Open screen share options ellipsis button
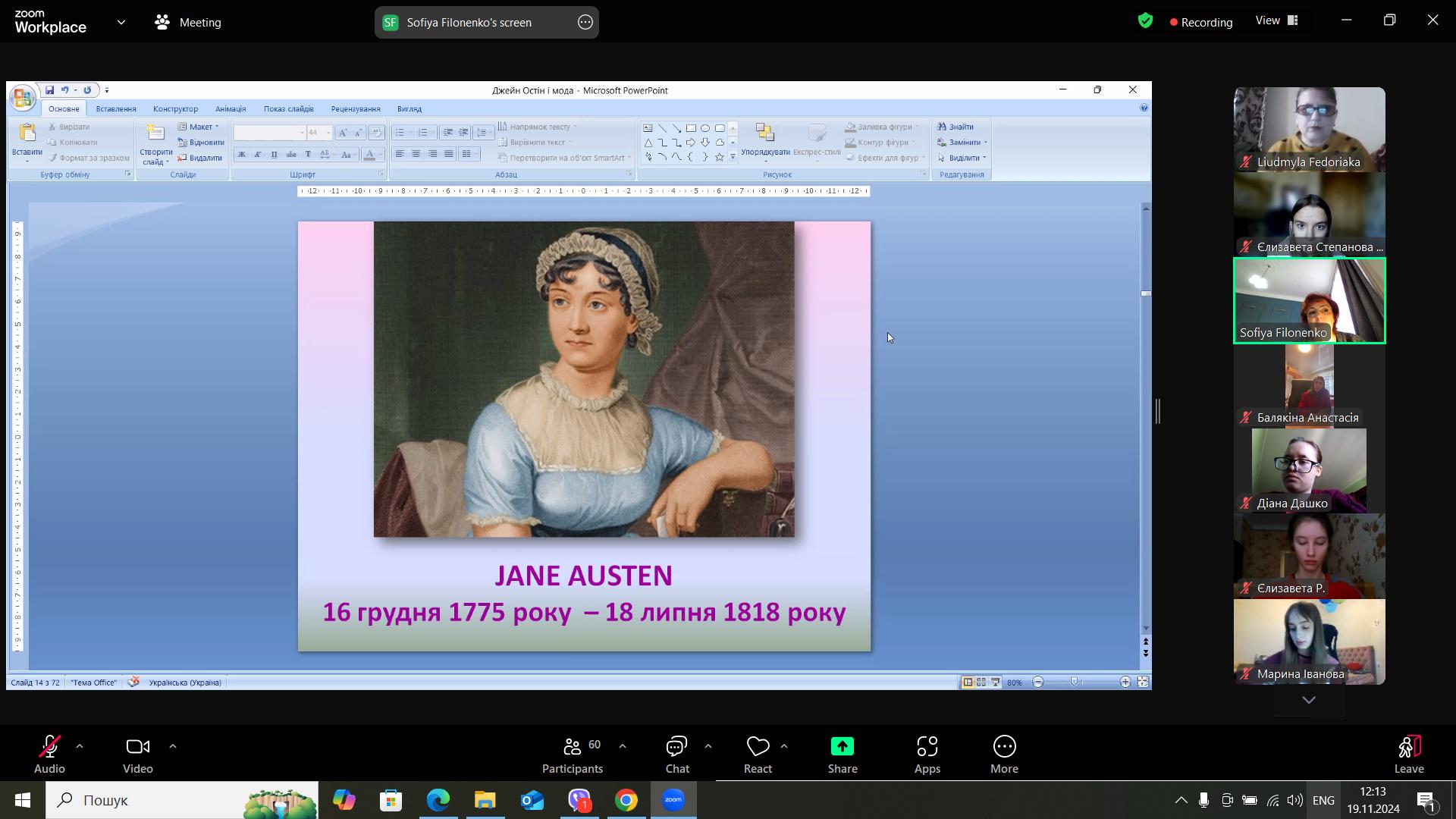 point(585,23)
